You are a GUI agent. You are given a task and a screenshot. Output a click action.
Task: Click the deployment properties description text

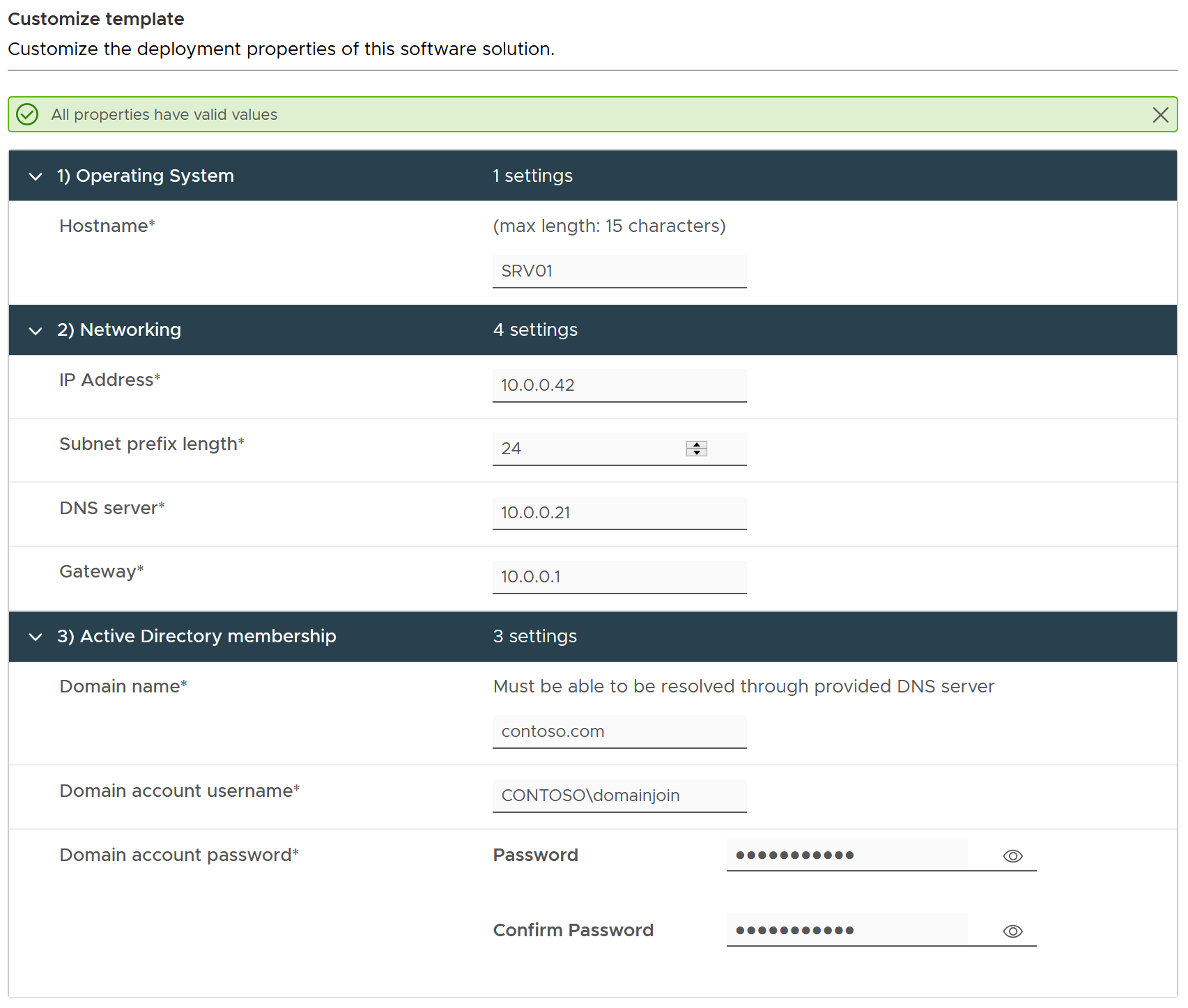tap(281, 49)
